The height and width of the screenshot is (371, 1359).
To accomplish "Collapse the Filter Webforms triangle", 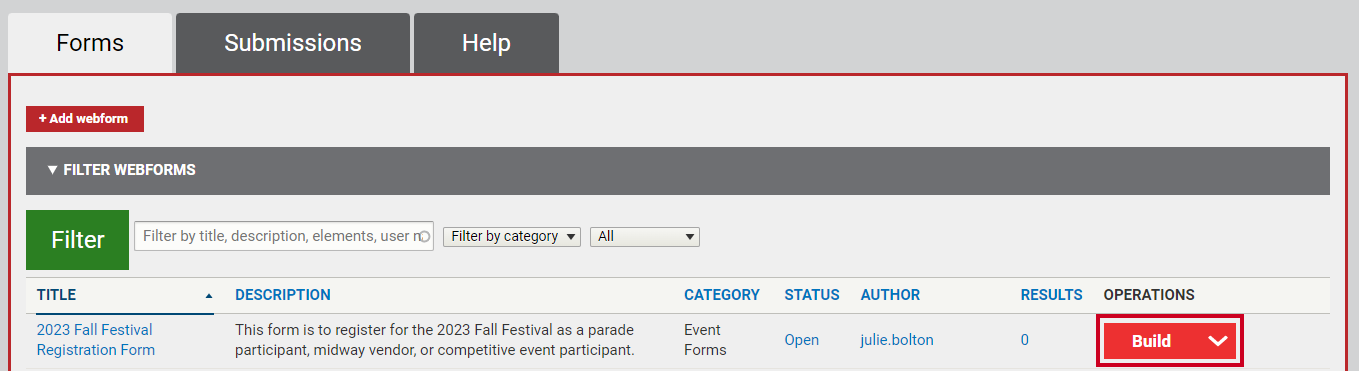I will coord(52,170).
